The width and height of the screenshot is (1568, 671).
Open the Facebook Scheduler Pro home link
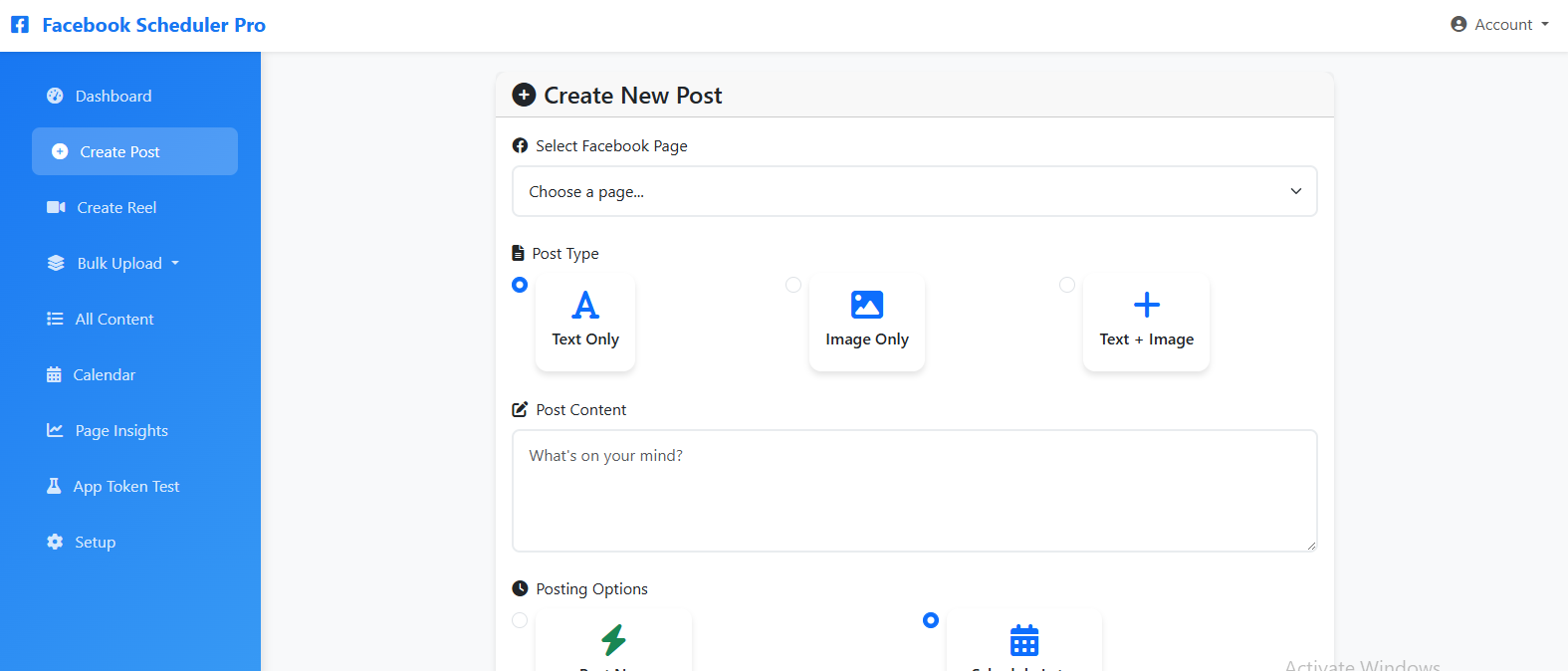[x=138, y=25]
